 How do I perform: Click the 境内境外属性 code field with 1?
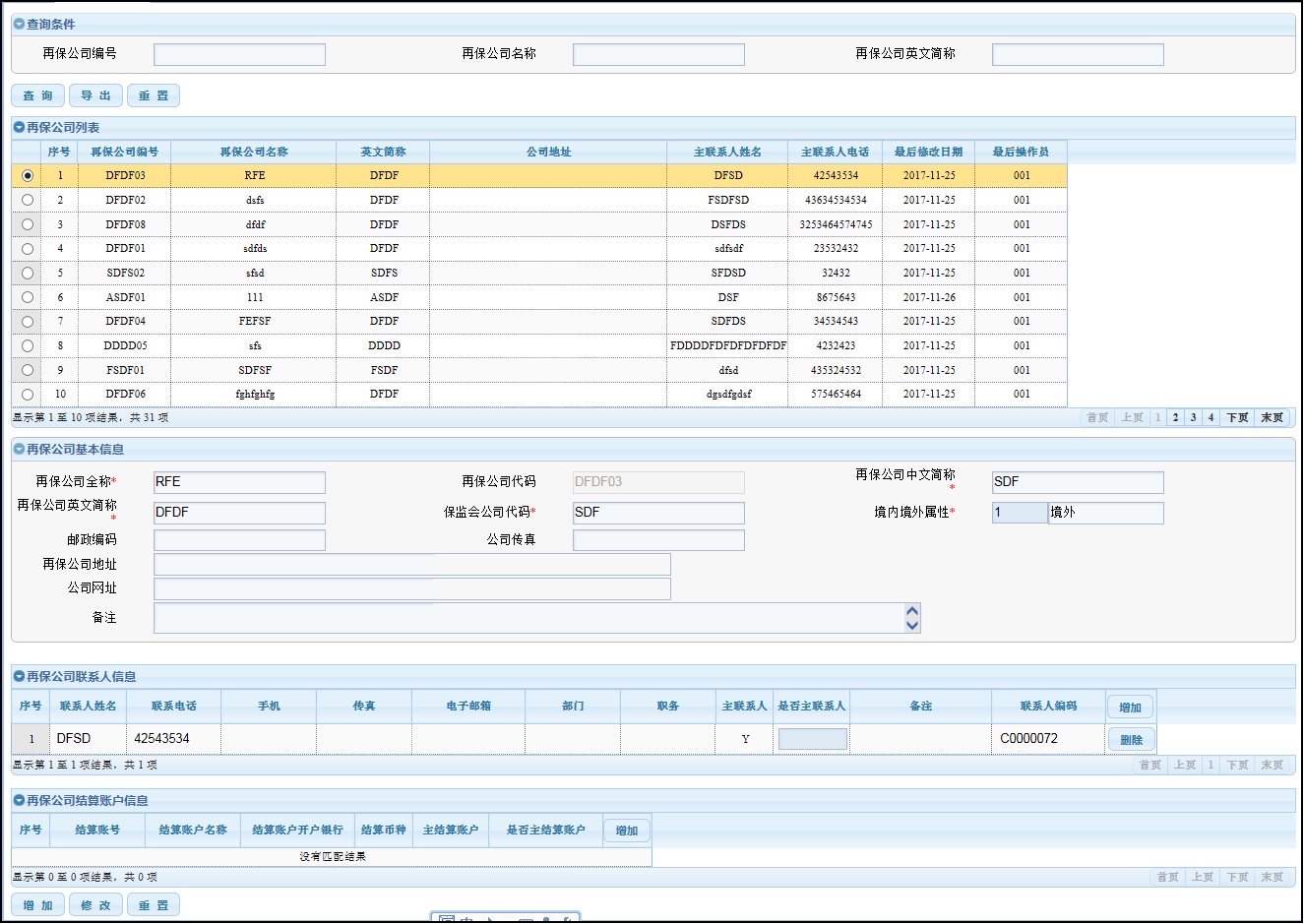(1020, 513)
